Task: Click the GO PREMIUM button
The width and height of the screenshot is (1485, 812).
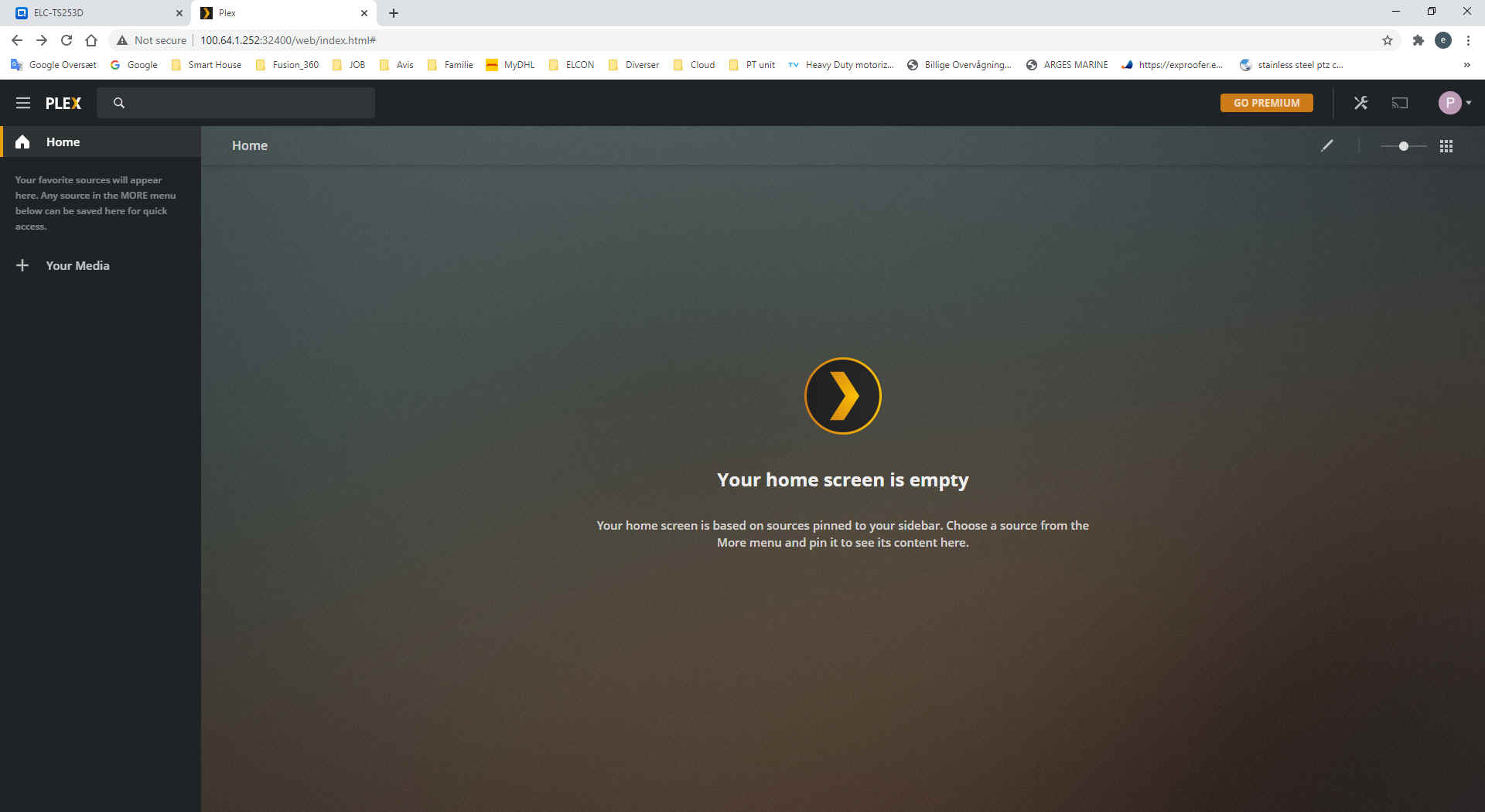Action: tap(1267, 103)
